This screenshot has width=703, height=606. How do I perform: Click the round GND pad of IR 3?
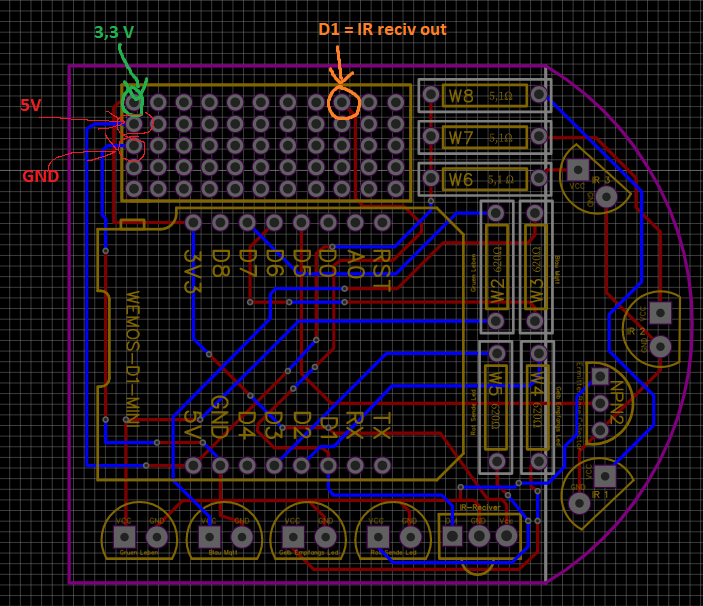point(606,196)
